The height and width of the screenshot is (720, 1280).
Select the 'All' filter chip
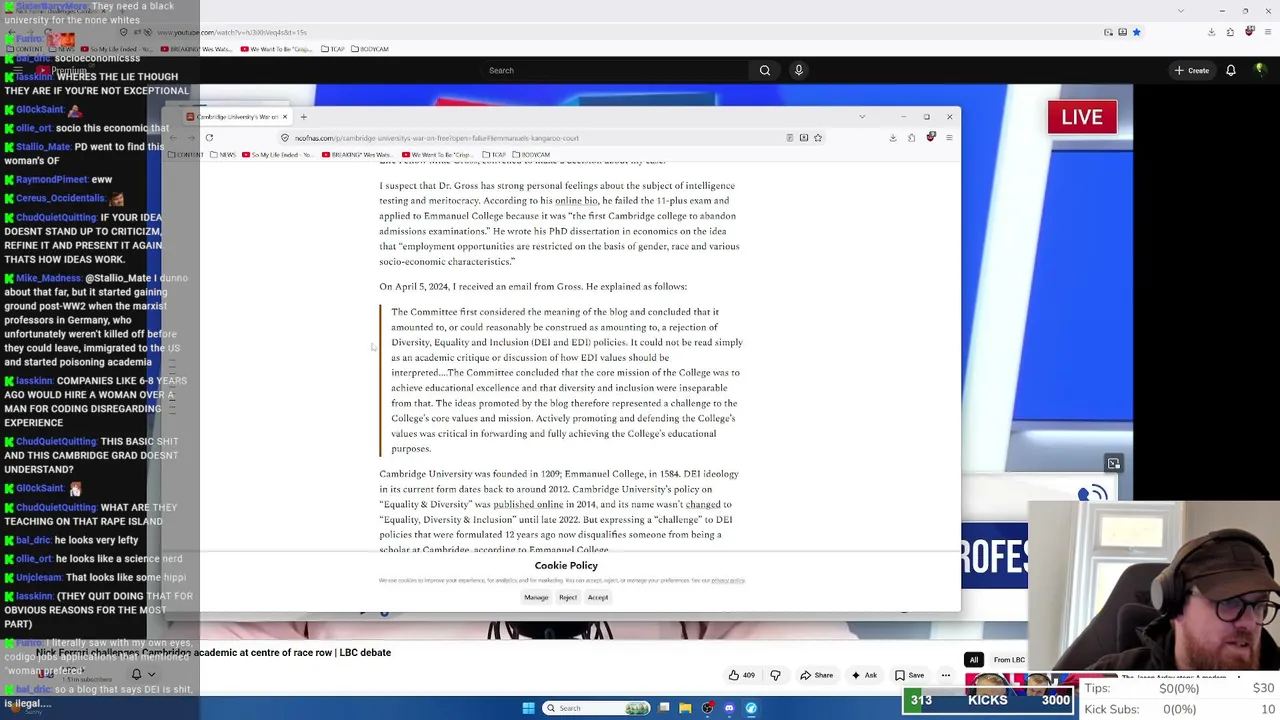pos(973,660)
